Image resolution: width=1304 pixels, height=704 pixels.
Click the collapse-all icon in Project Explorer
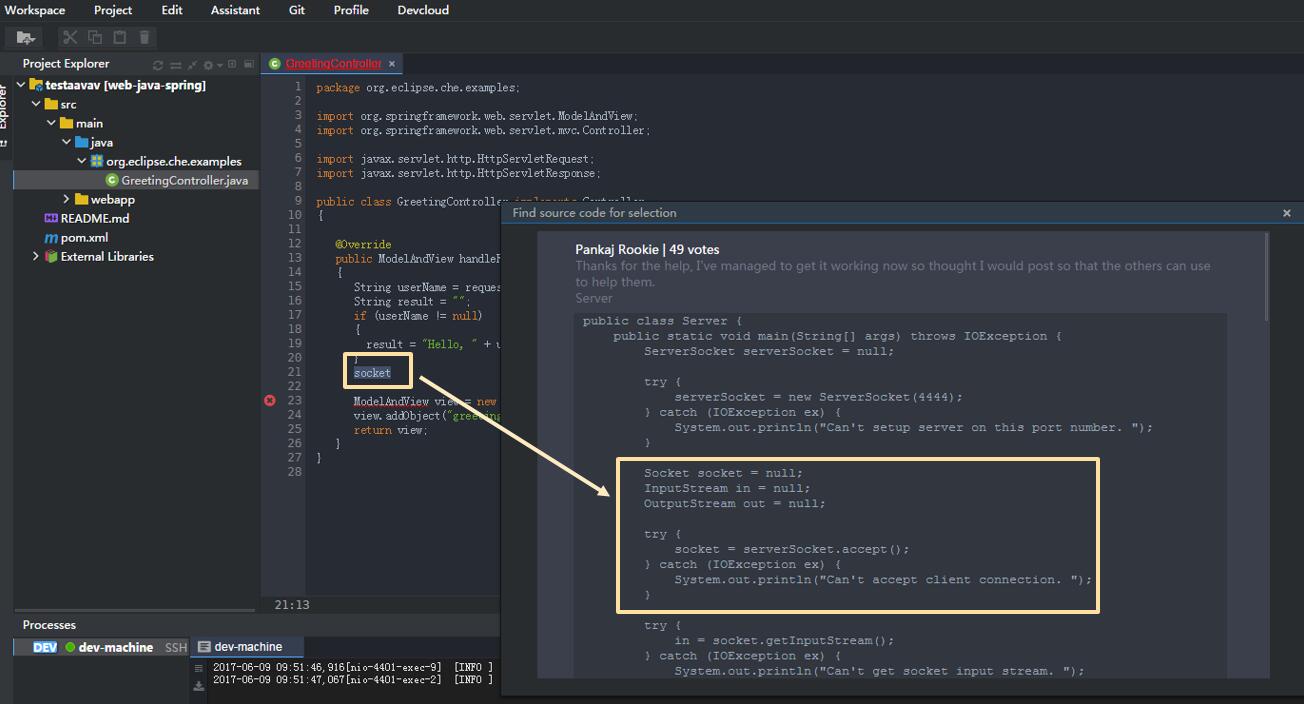pyautogui.click(x=192, y=65)
